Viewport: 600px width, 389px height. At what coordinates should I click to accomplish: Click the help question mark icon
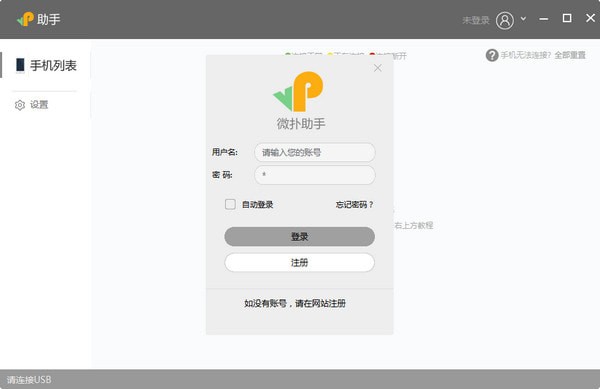click(x=492, y=55)
